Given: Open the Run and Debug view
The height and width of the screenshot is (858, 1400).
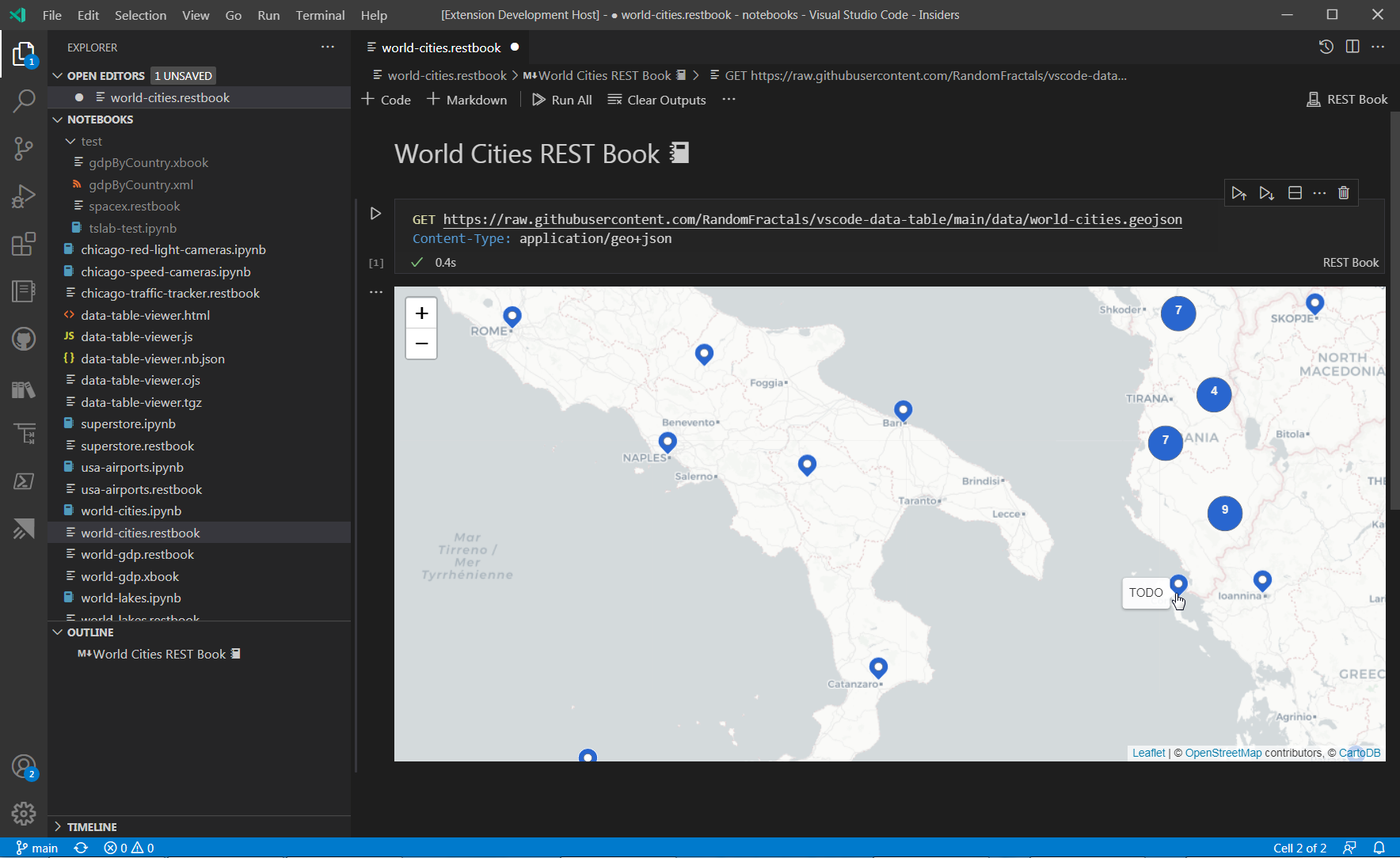Looking at the screenshot, I should 24,196.
